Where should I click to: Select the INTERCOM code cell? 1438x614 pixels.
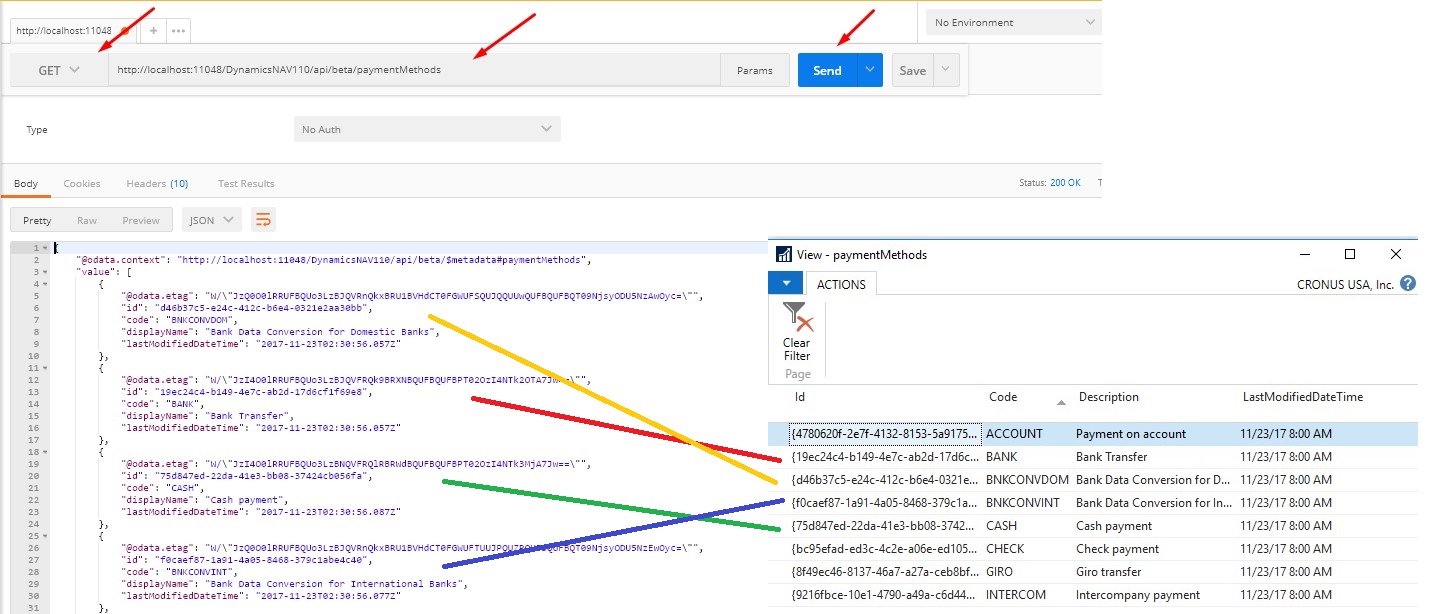pos(1015,595)
